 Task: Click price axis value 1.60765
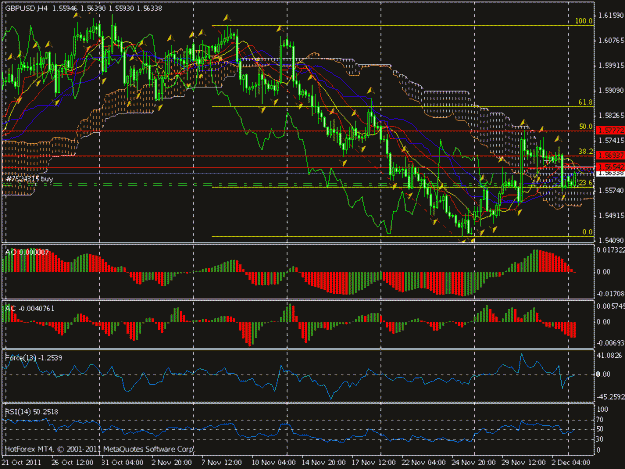(x=610, y=40)
